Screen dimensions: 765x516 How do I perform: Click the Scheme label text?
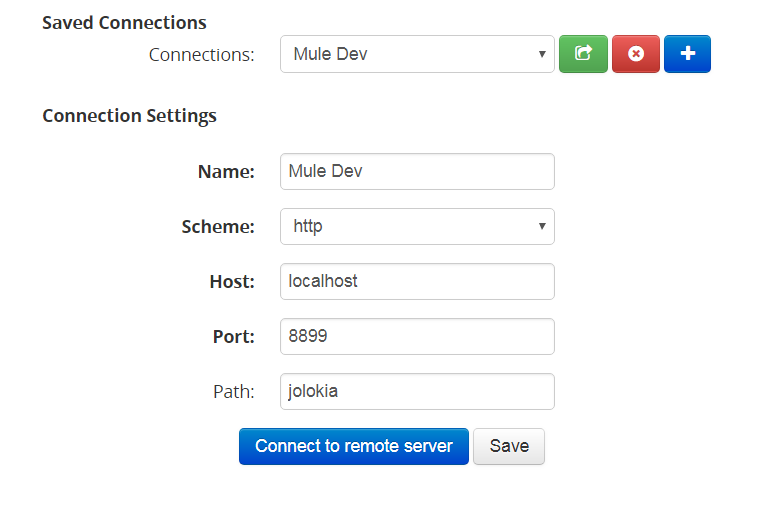[x=218, y=227]
